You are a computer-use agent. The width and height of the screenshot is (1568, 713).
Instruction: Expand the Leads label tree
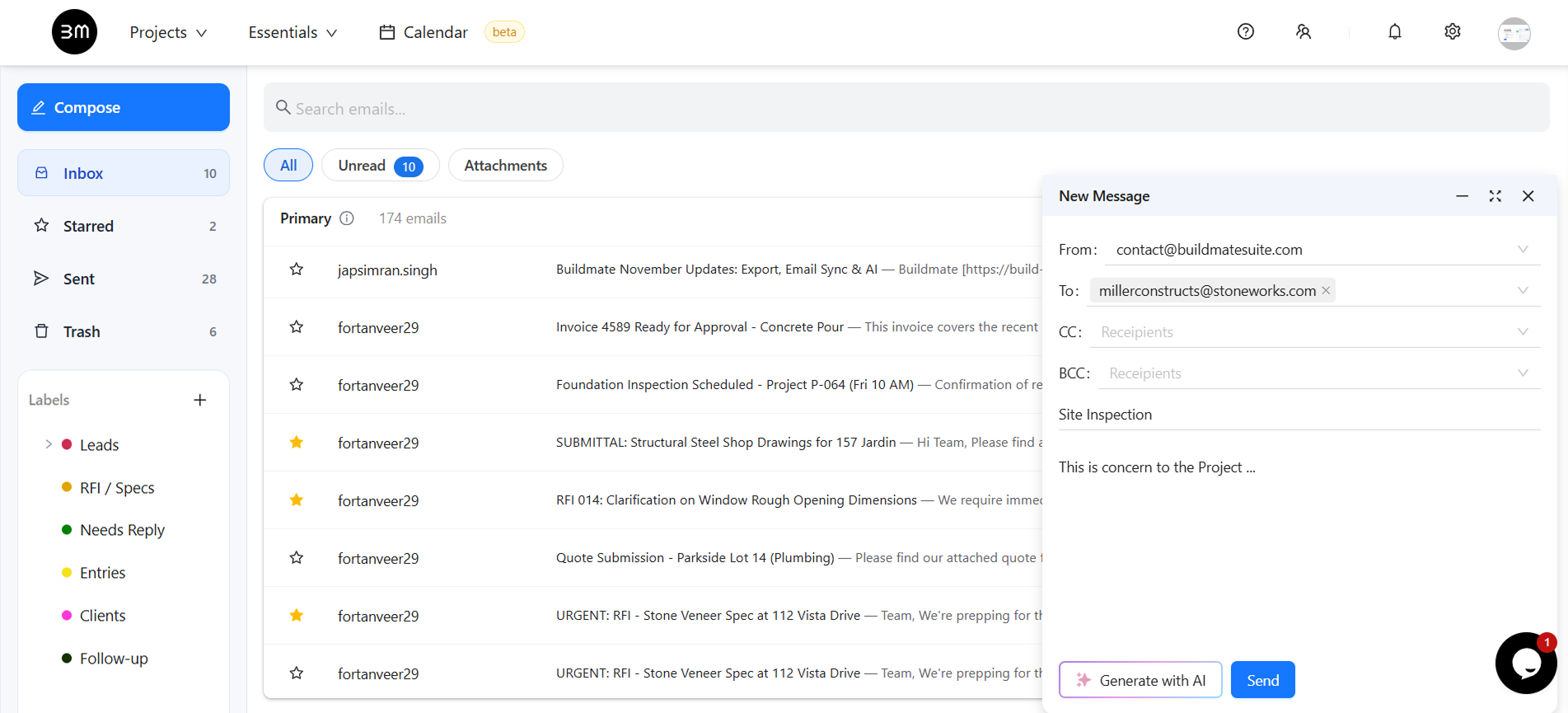coord(49,444)
